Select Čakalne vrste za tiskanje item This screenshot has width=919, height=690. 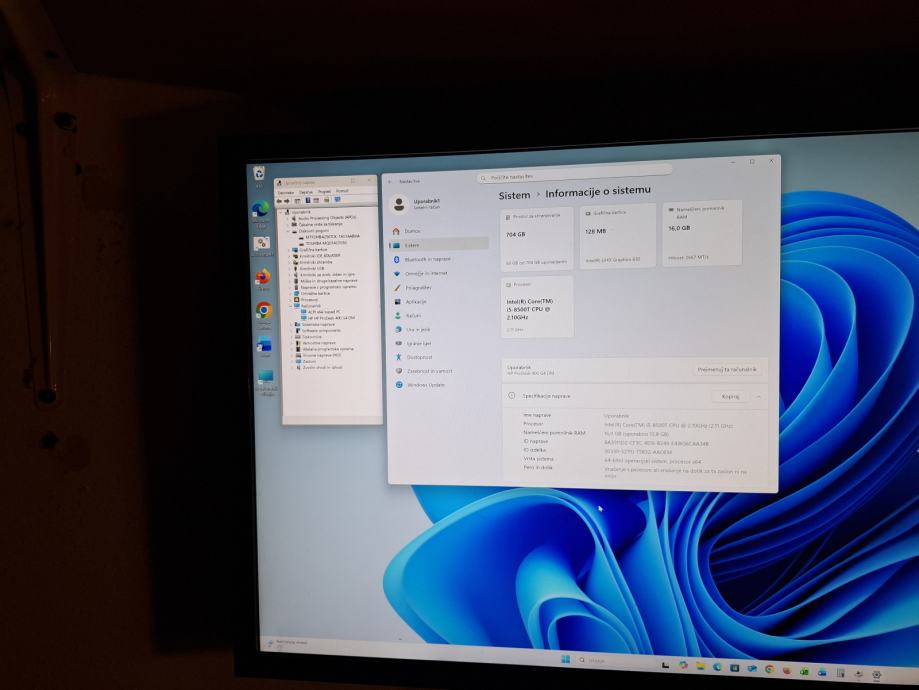click(321, 224)
